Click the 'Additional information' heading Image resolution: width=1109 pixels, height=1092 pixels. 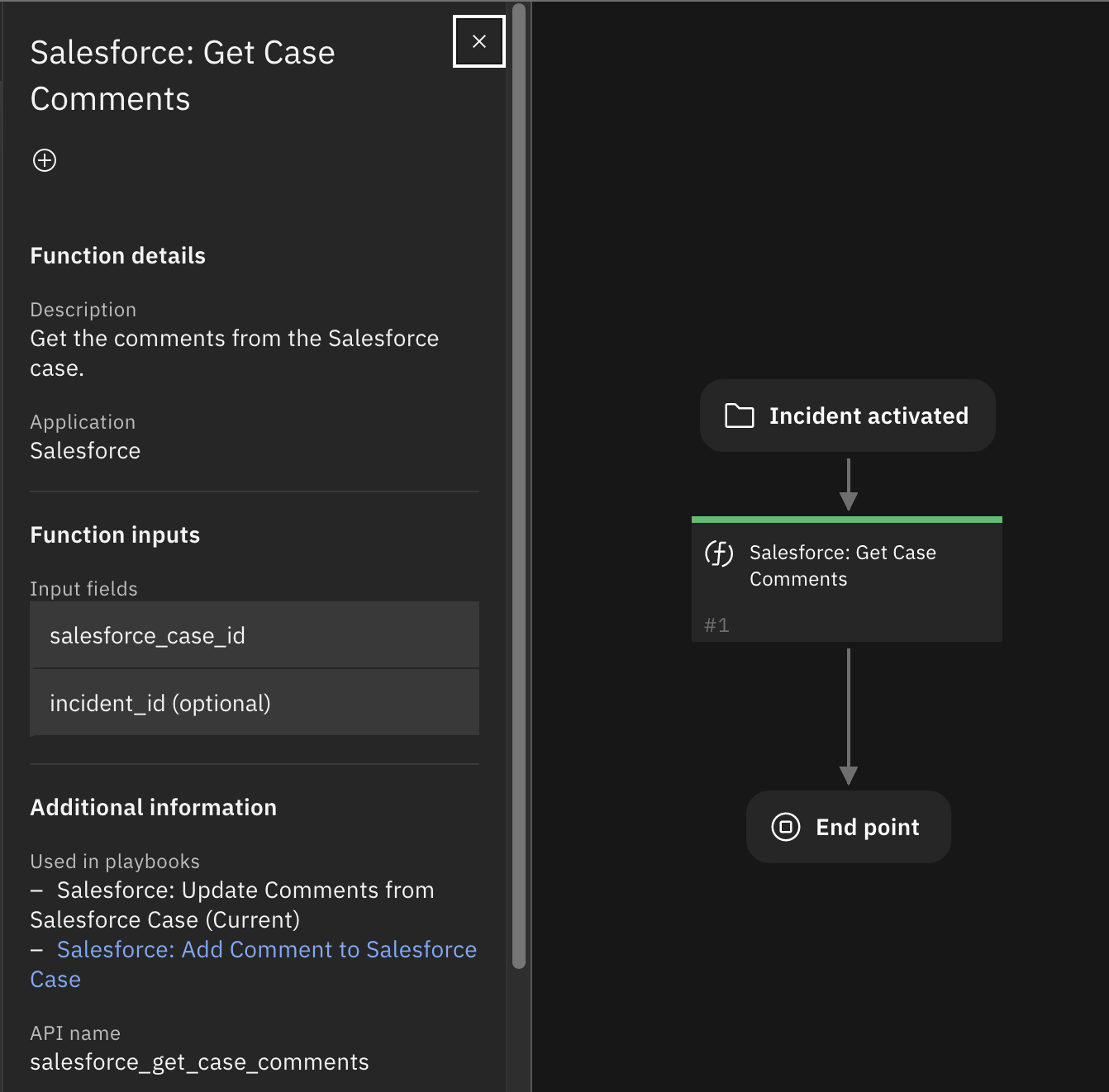[154, 808]
